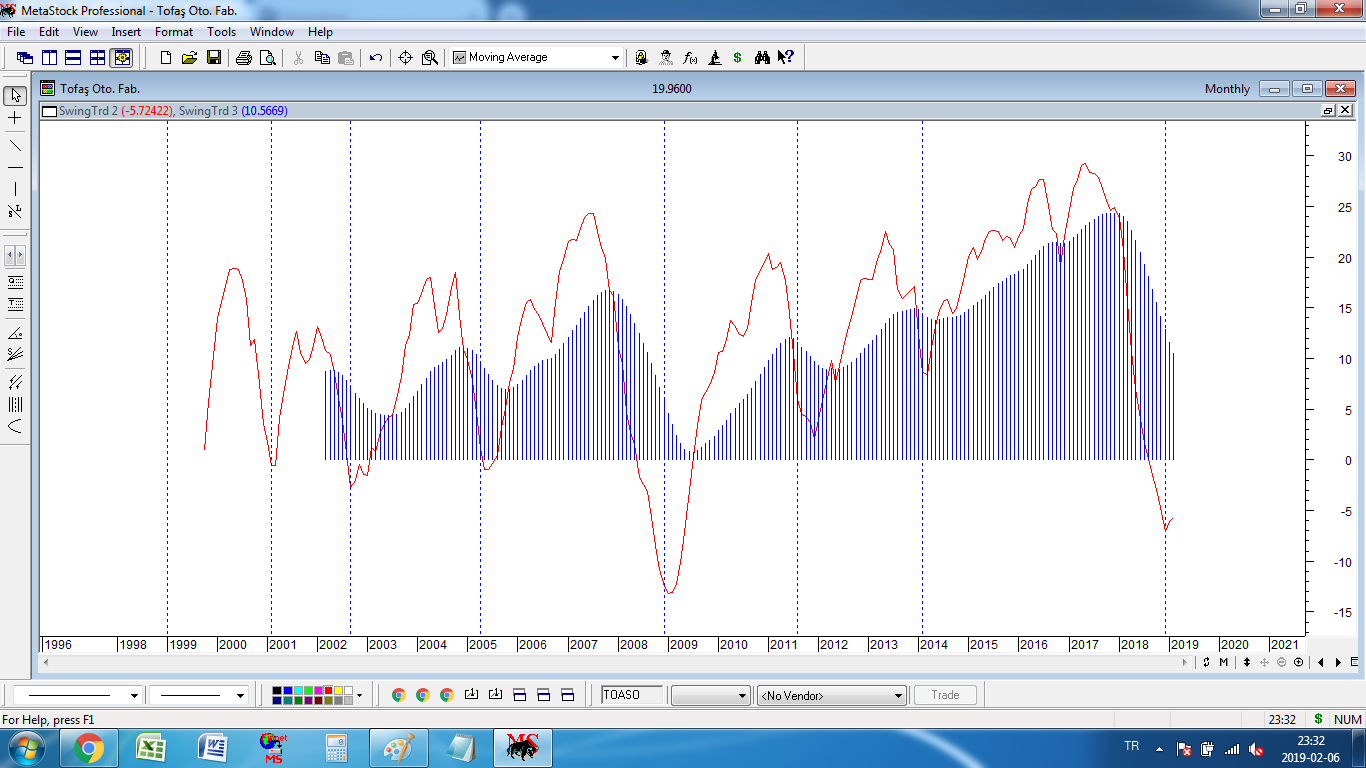Open the Edit menu

coord(49,32)
